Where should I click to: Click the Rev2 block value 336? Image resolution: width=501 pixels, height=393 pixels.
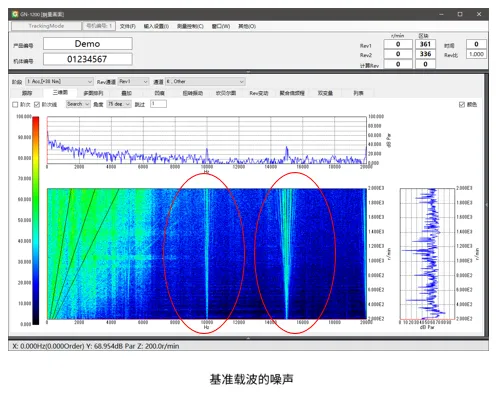[425, 54]
